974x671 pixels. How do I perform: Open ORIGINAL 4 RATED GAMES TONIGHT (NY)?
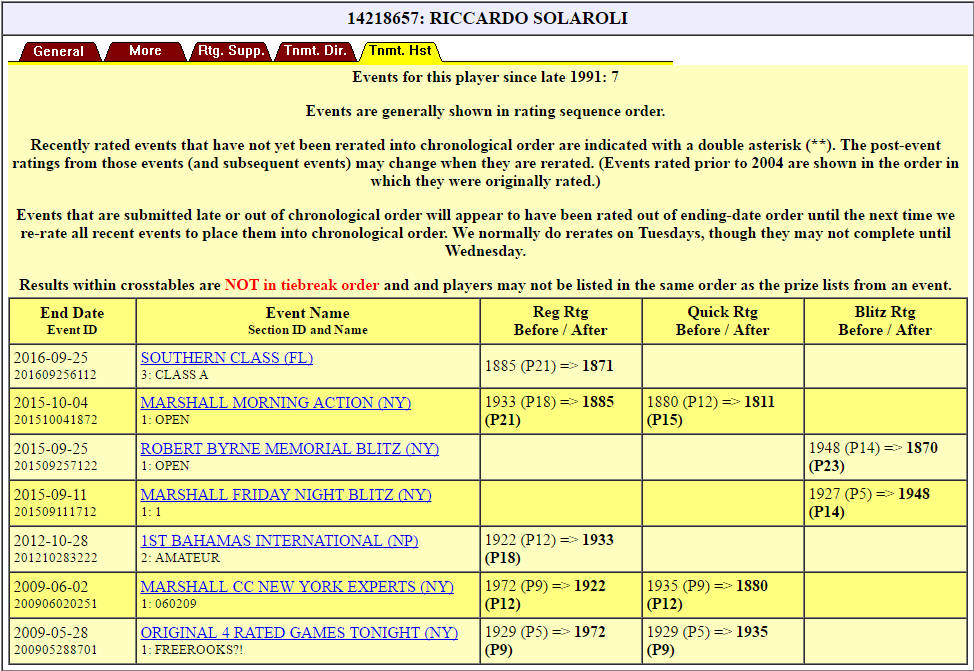tap(299, 632)
